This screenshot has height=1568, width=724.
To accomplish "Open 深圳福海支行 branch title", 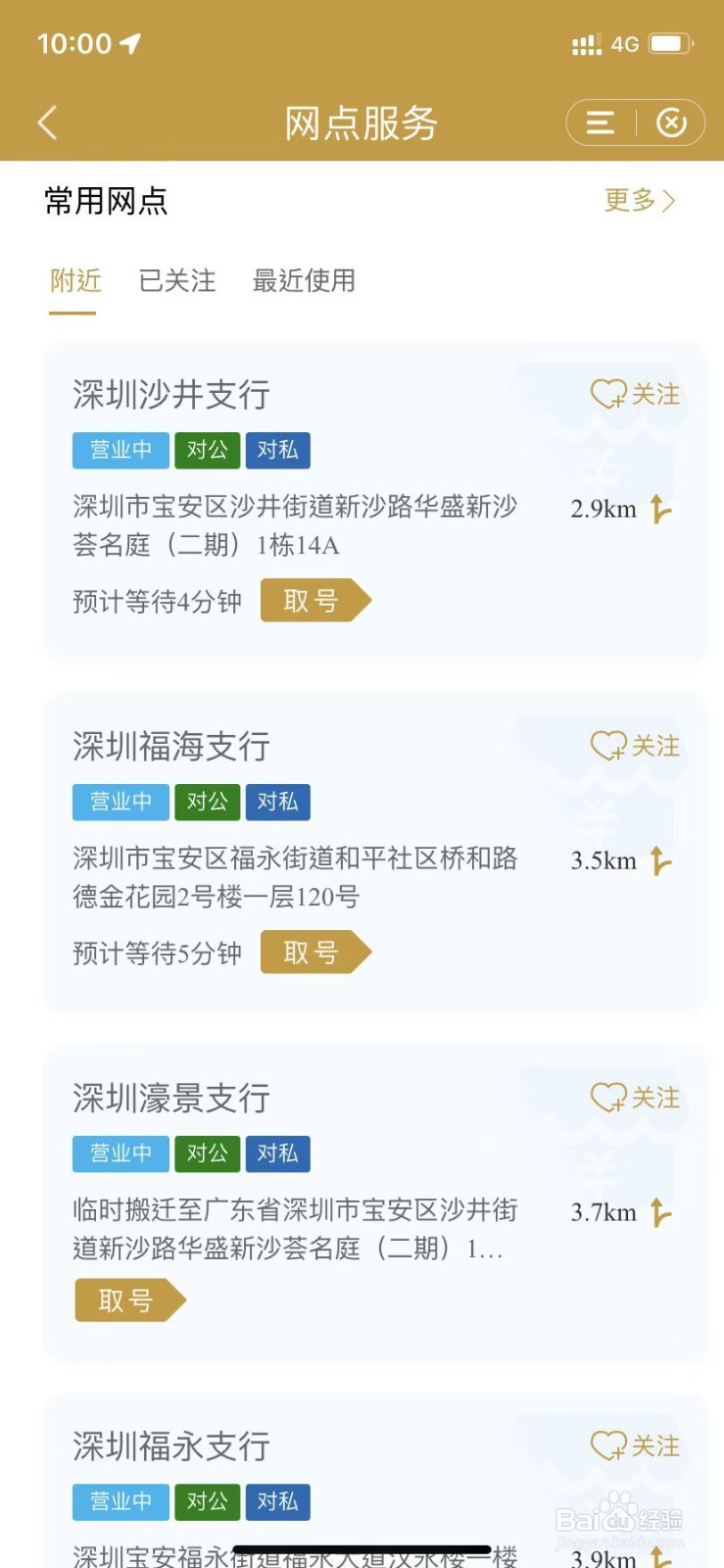I will pyautogui.click(x=171, y=747).
